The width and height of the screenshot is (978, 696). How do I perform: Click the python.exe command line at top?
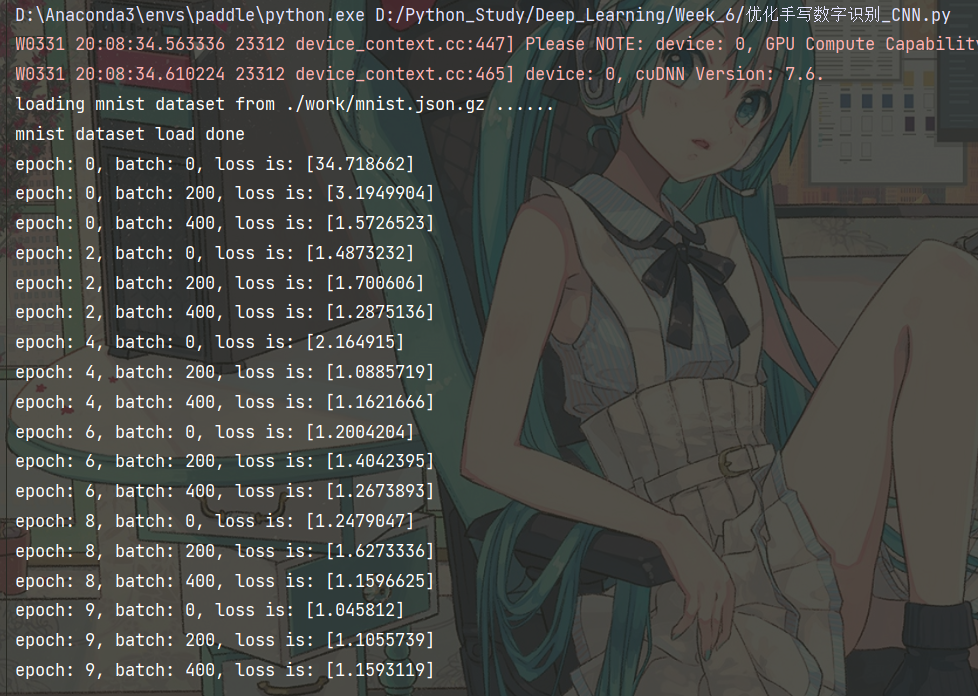483,14
